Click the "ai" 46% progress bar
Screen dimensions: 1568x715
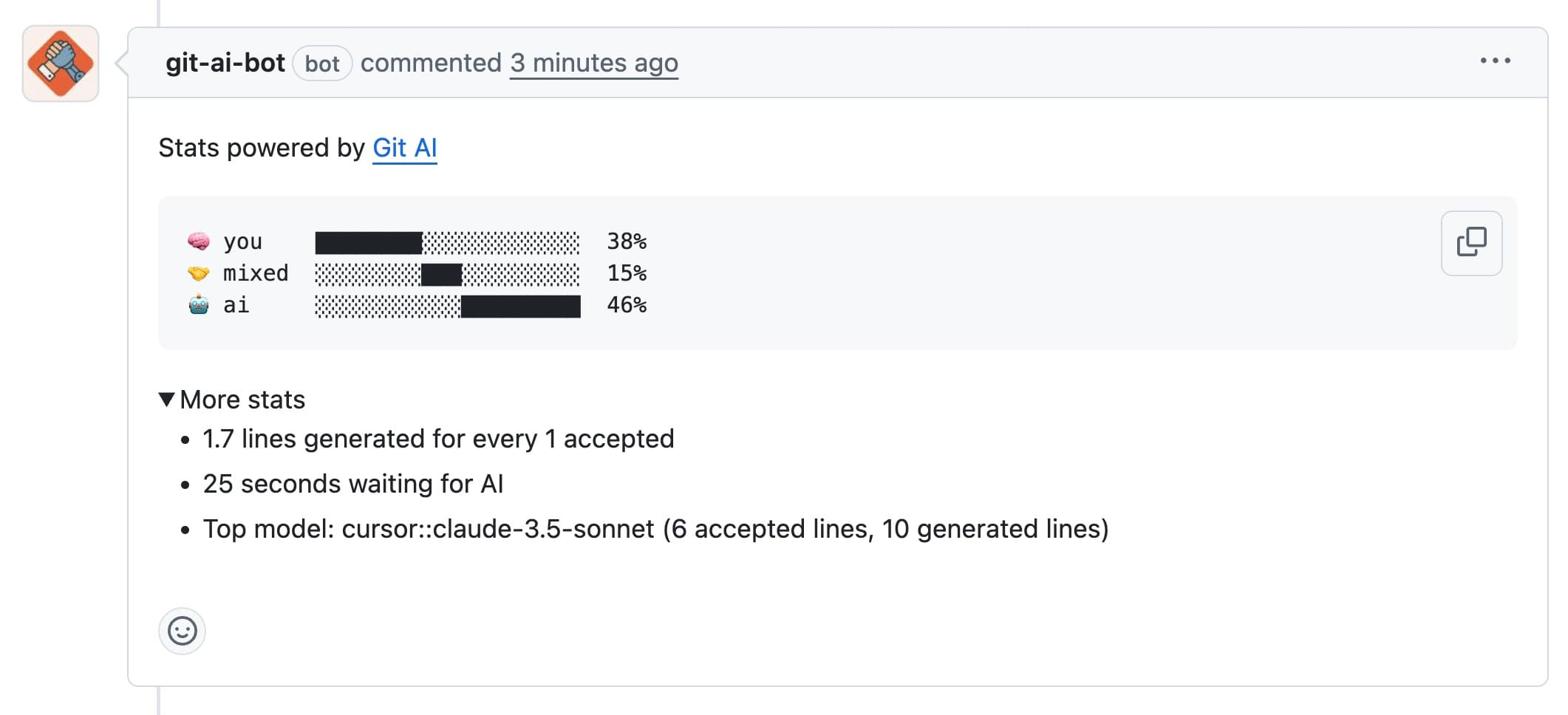click(447, 306)
